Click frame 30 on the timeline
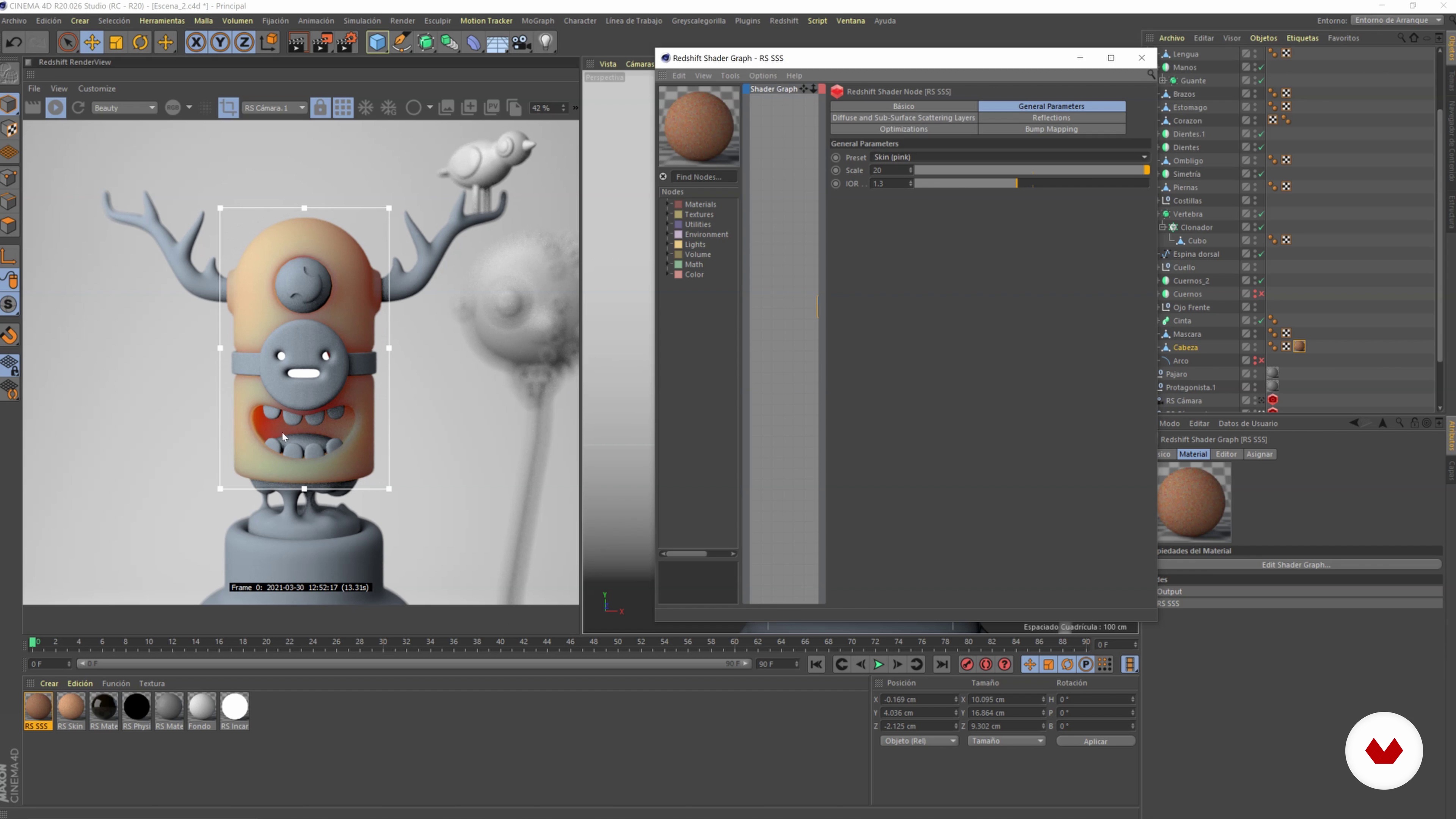This screenshot has width=1456, height=819. point(383,642)
